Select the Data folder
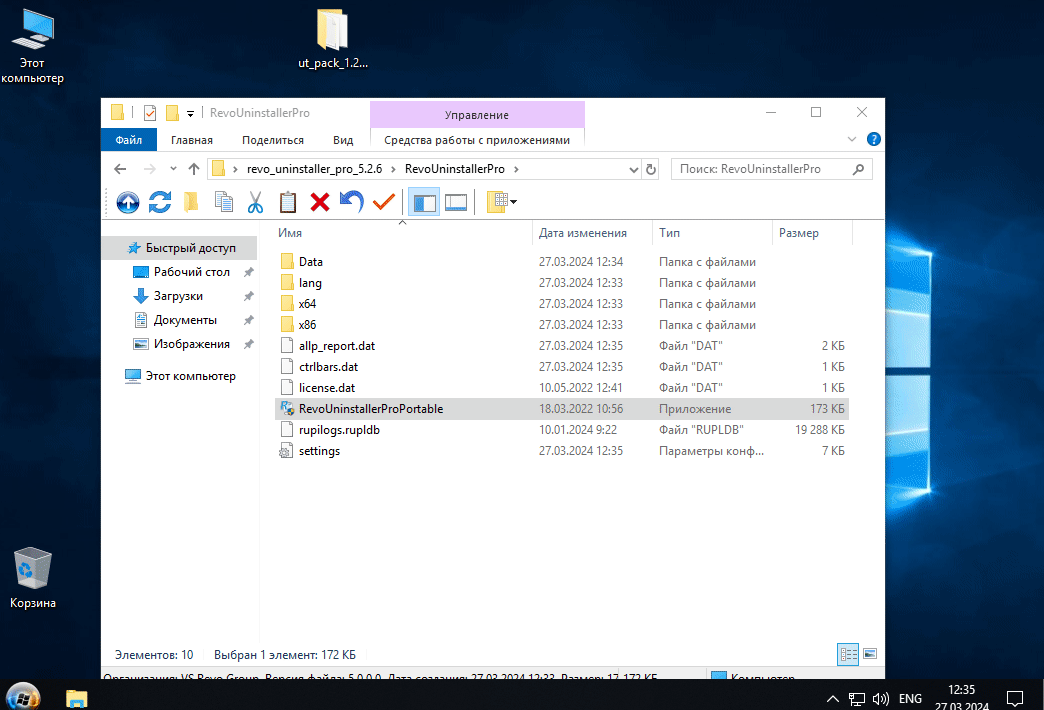The width and height of the screenshot is (1044, 710). coord(562,262)
